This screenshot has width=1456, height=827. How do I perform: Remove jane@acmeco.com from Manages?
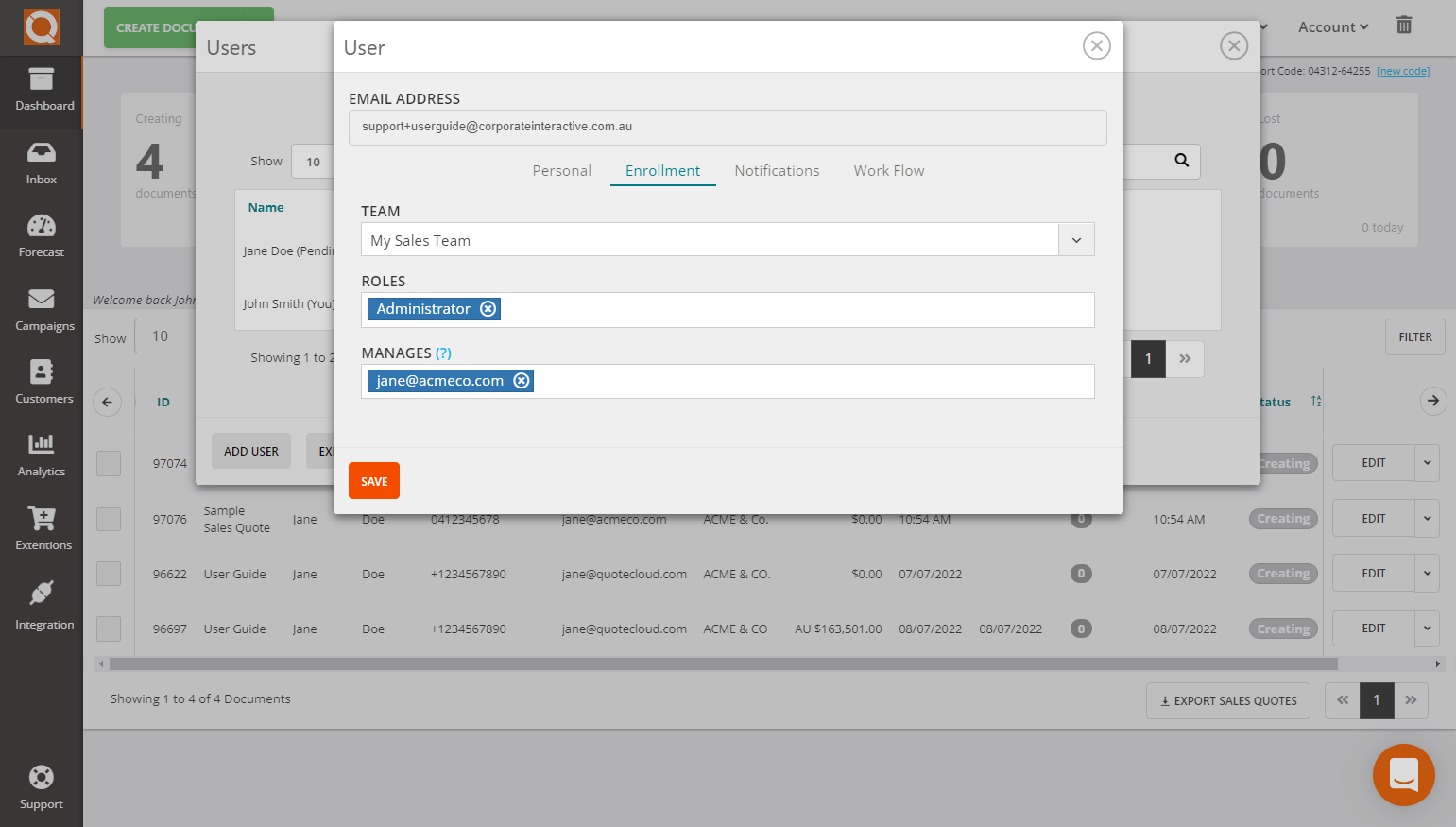(x=522, y=381)
